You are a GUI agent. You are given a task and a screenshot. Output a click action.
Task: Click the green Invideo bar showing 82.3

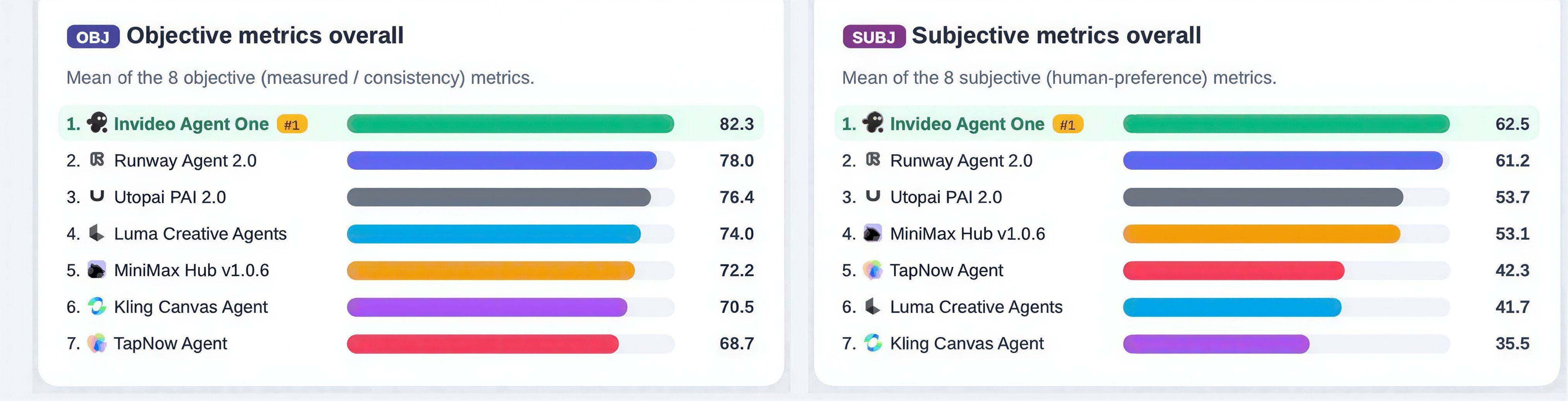[x=510, y=124]
